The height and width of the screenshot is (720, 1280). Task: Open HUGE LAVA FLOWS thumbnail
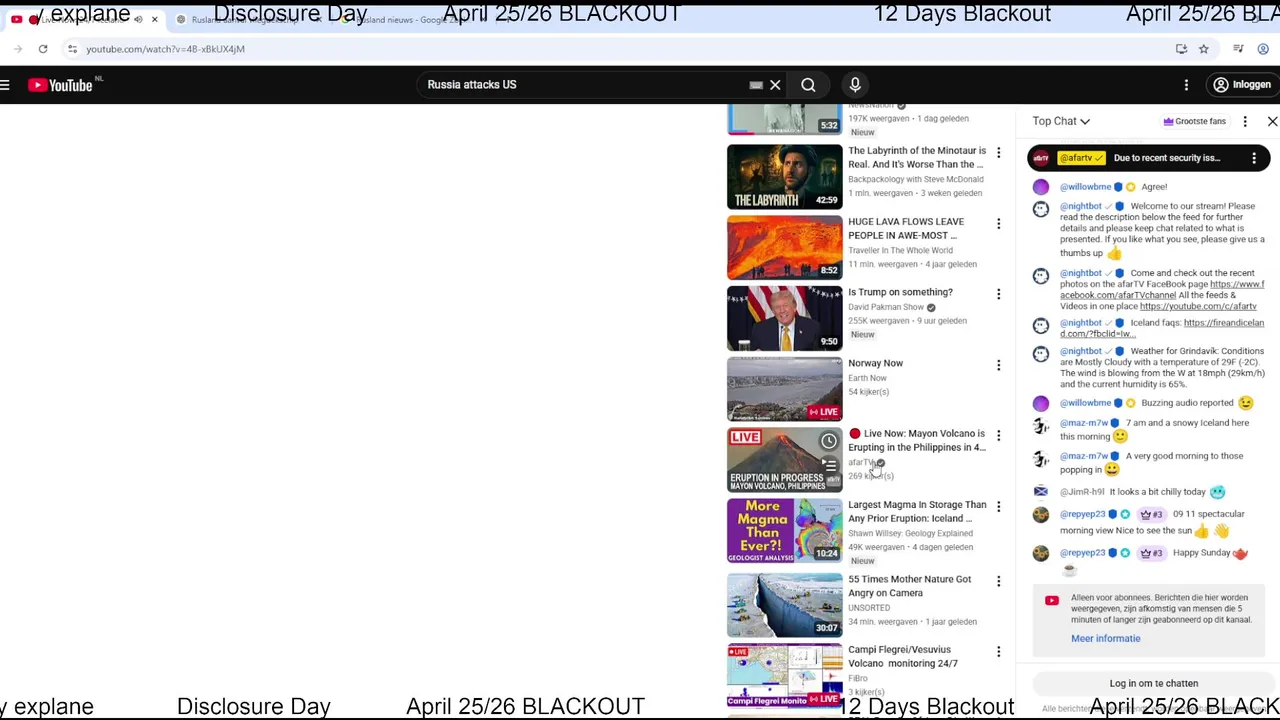pos(785,248)
